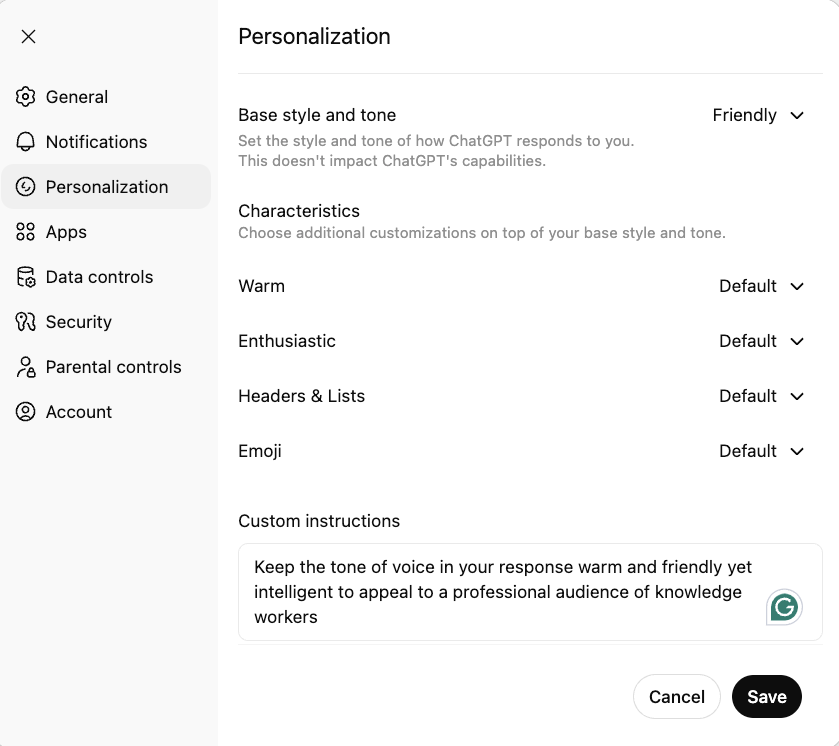Switch to Data controls section
The height and width of the screenshot is (746, 839).
click(x=99, y=277)
